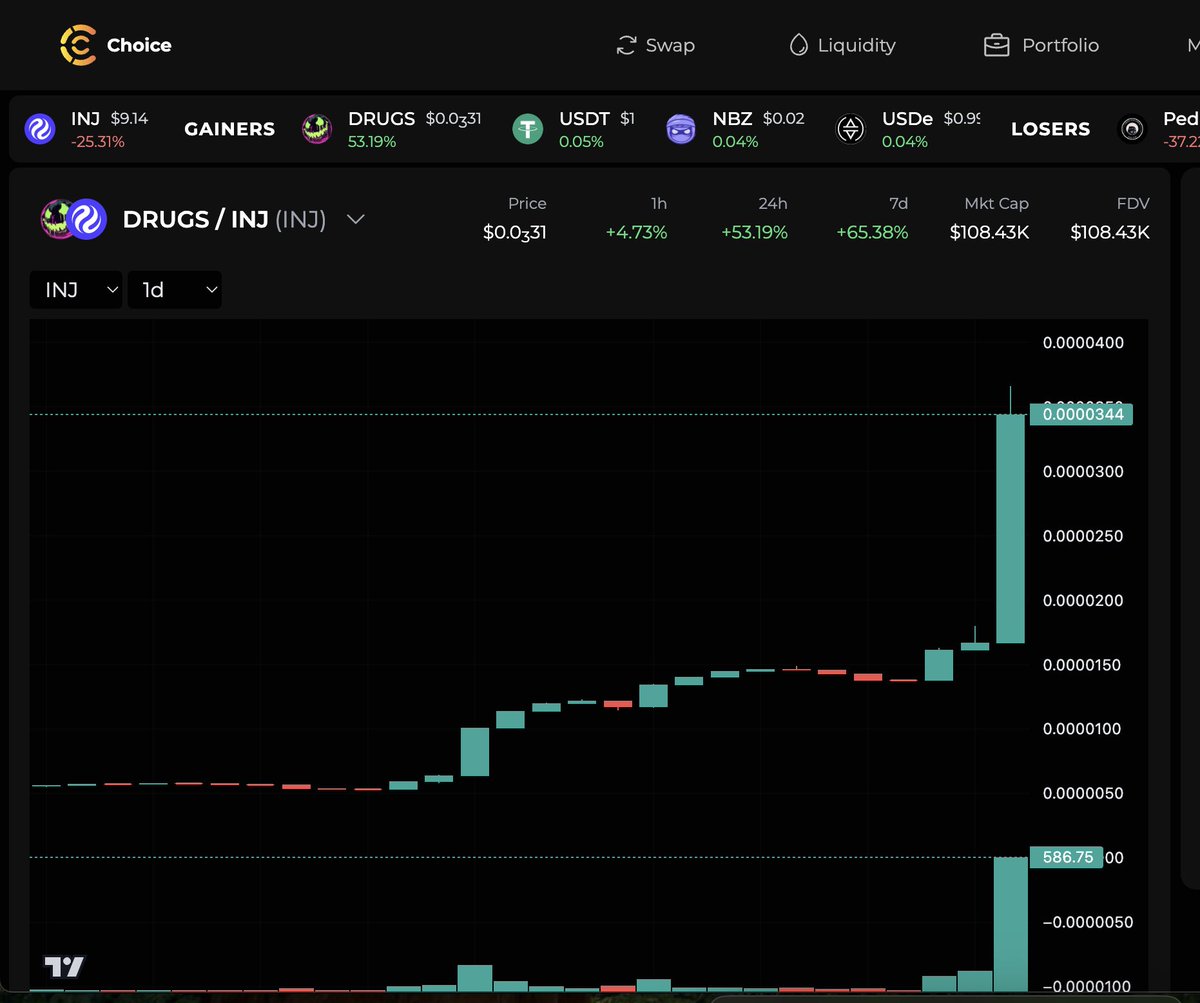Screen dimensions: 1200x1003
Task: Expand the DRUGS / INJ pair selector chevron
Action: coord(355,219)
